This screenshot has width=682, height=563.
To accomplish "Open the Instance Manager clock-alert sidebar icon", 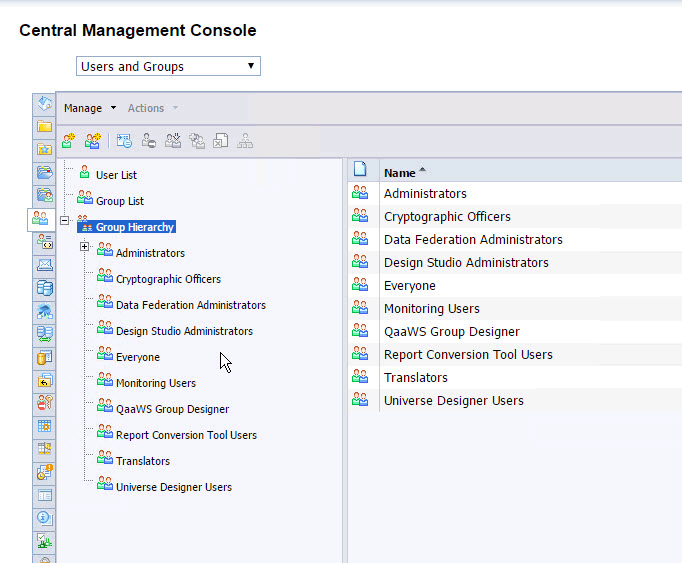I will coord(44,472).
